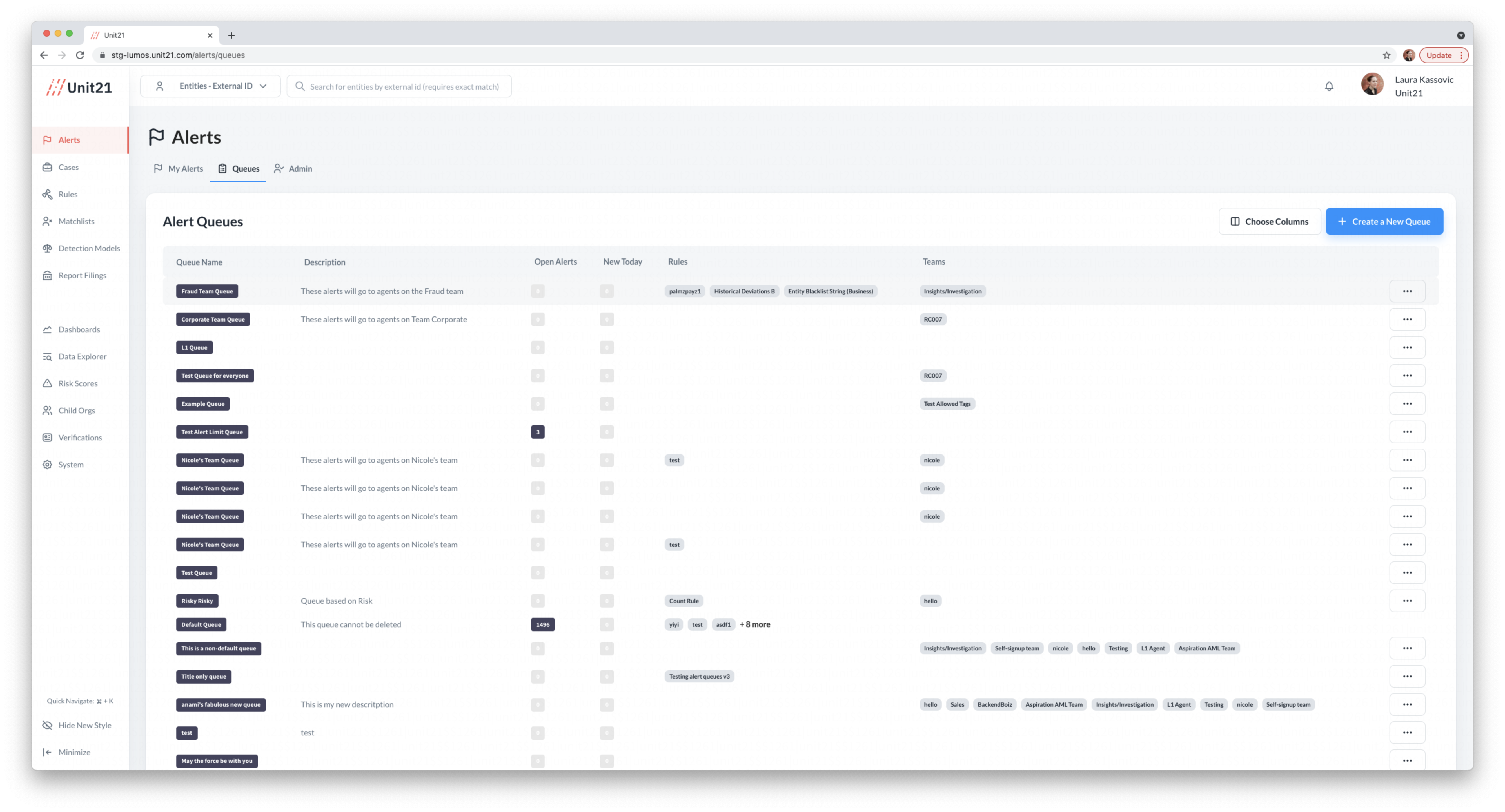
Task: Open Detection Models page
Action: 89,248
